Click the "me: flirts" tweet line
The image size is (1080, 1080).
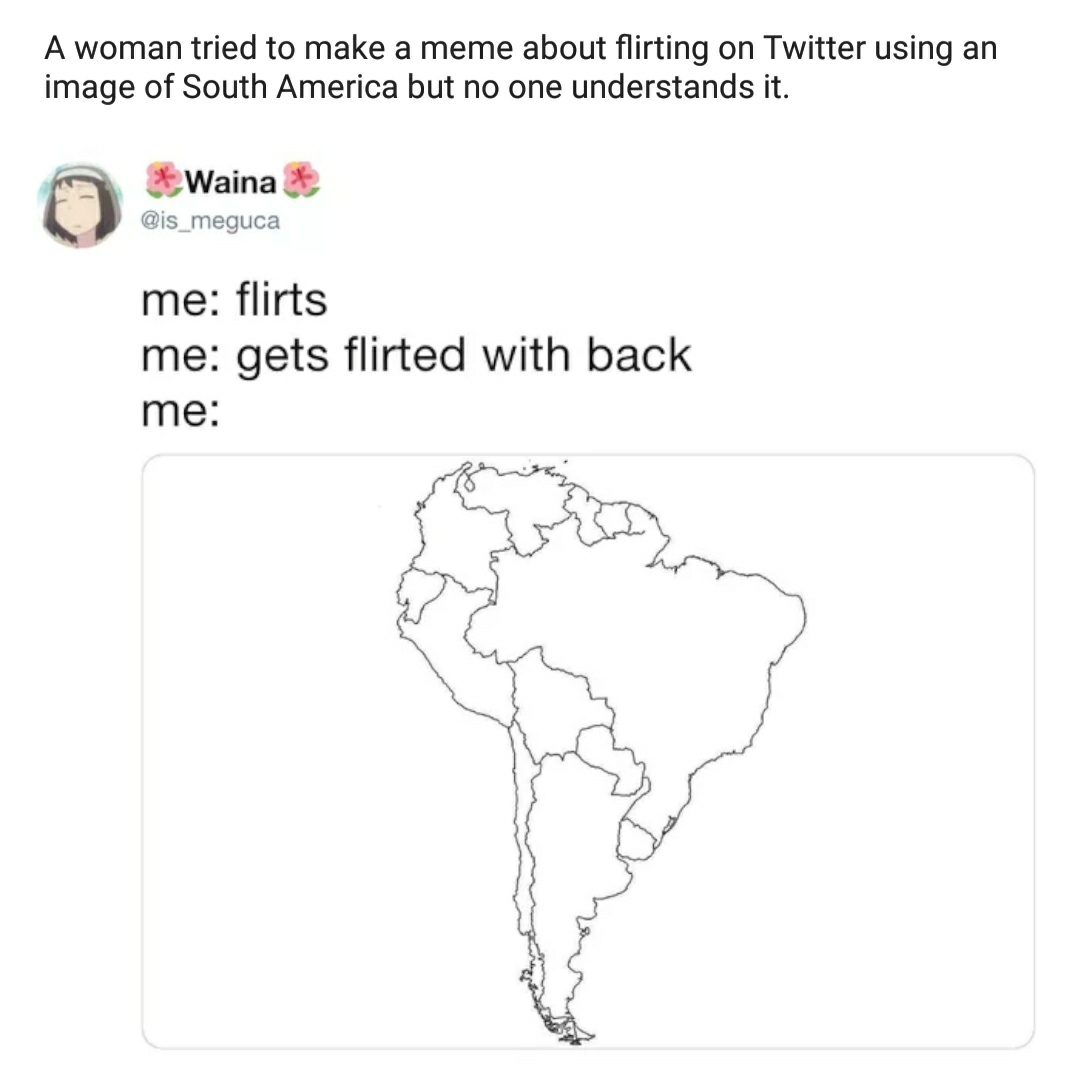coord(234,300)
